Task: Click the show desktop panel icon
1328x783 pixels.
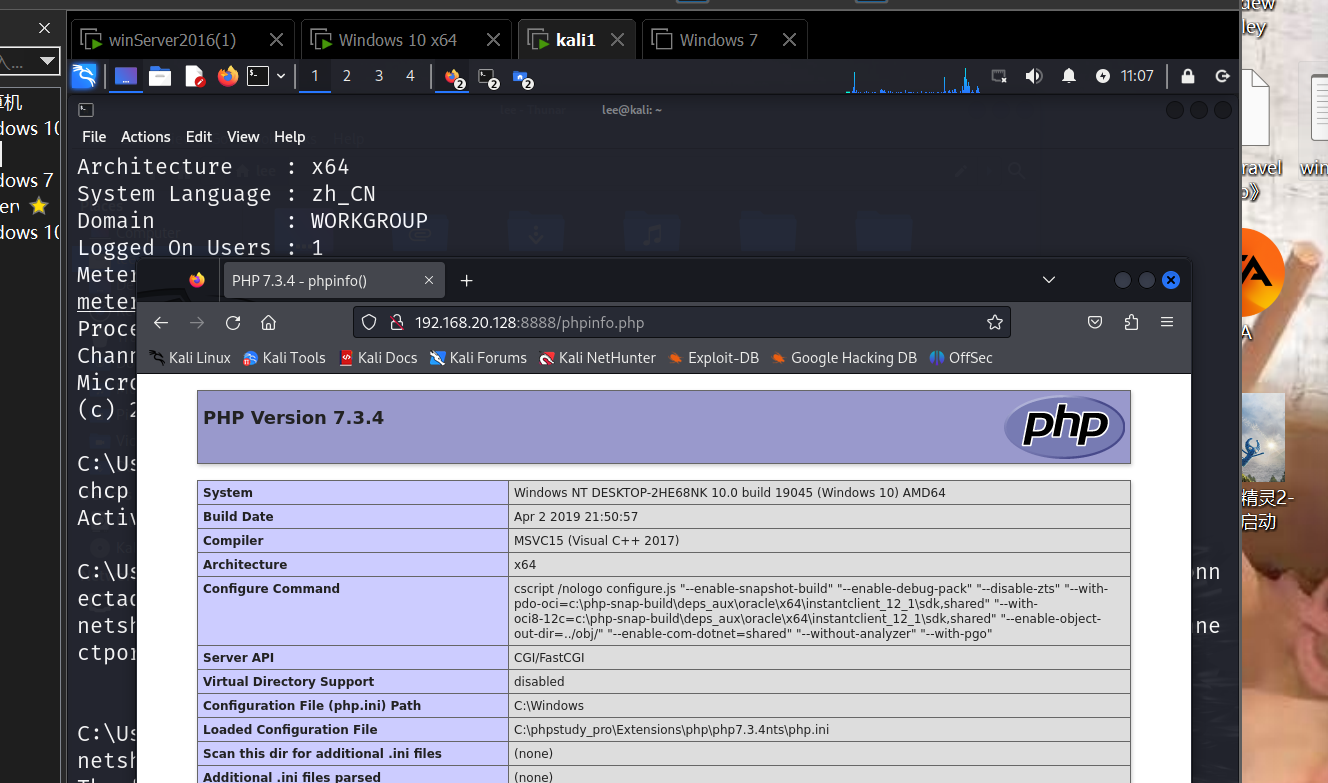Action: 126,76
